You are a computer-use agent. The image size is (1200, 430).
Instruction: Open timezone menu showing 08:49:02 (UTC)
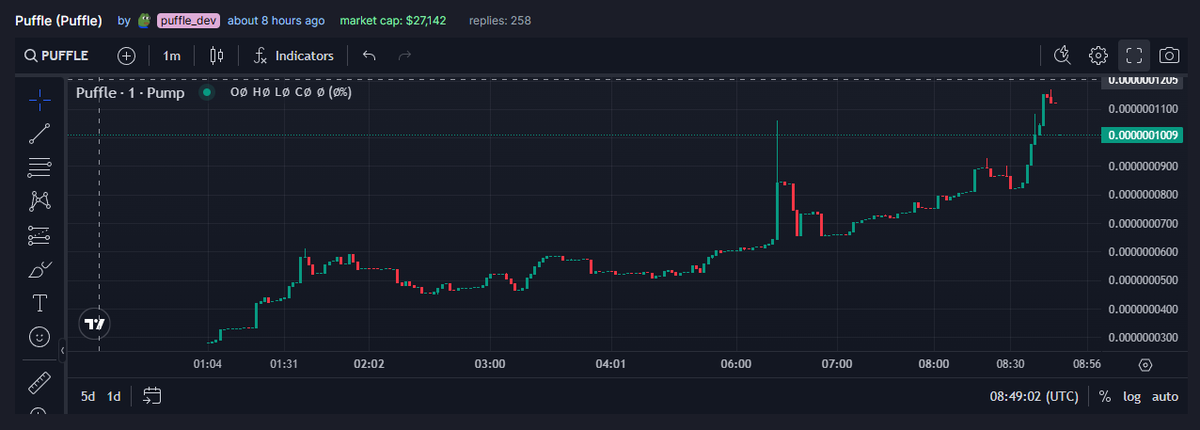[1034, 397]
